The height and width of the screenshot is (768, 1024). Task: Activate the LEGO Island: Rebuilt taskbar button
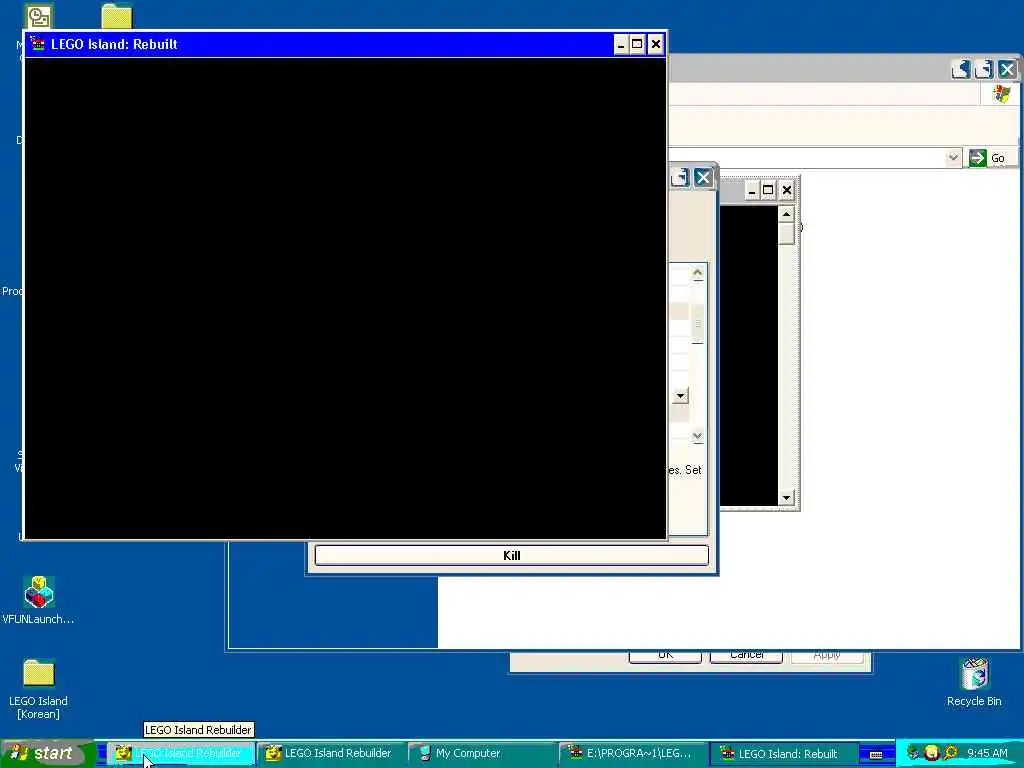click(784, 754)
